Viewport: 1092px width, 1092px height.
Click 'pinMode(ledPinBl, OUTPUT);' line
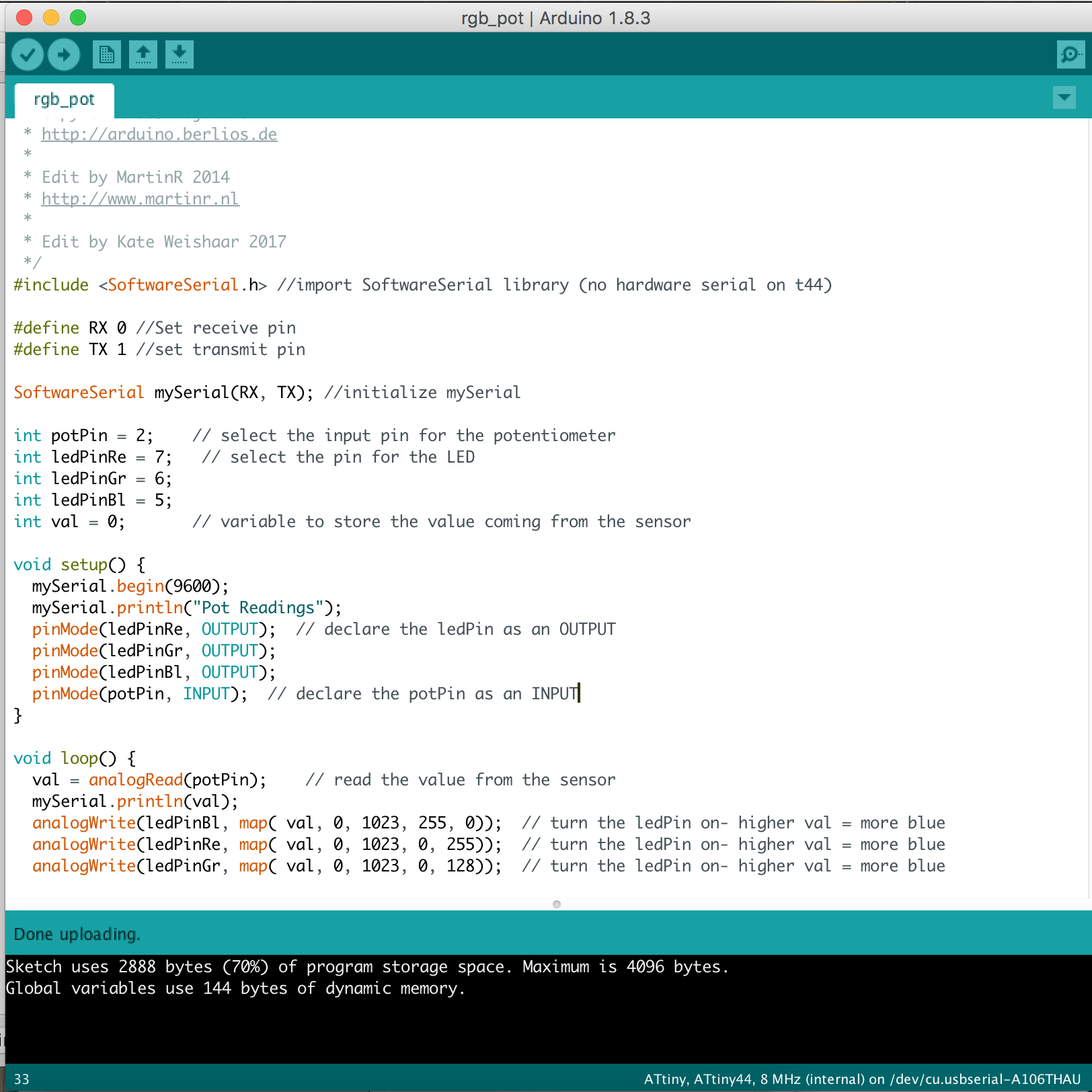point(154,672)
